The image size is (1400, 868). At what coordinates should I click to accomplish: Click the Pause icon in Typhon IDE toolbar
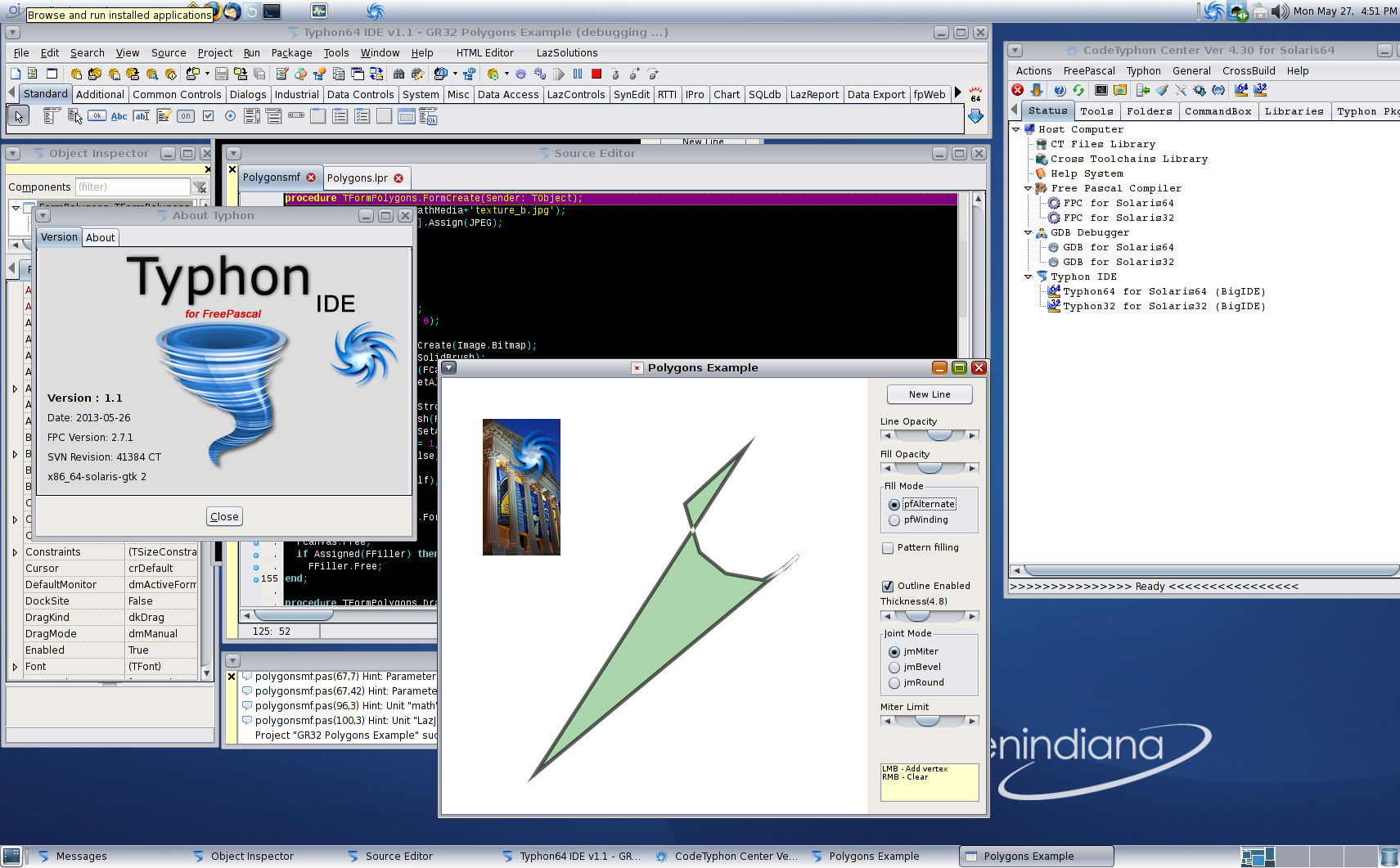pyautogui.click(x=578, y=74)
